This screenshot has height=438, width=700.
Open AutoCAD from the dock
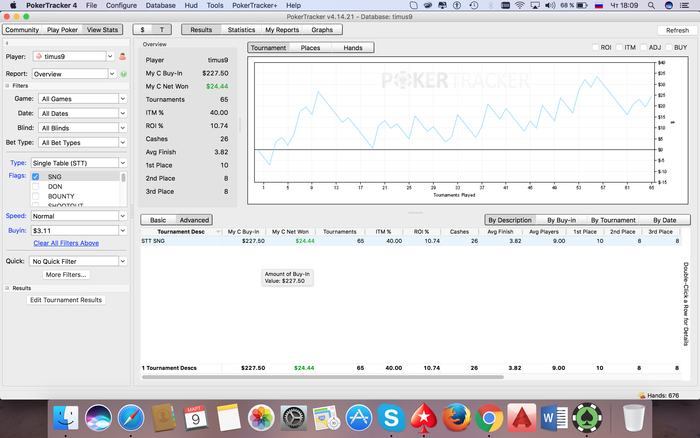pyautogui.click(x=521, y=418)
